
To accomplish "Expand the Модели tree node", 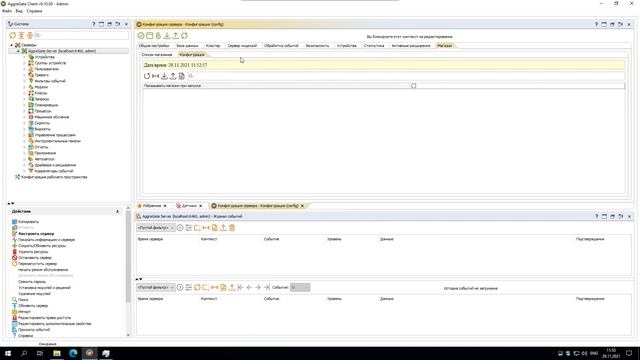I will tap(24, 87).
